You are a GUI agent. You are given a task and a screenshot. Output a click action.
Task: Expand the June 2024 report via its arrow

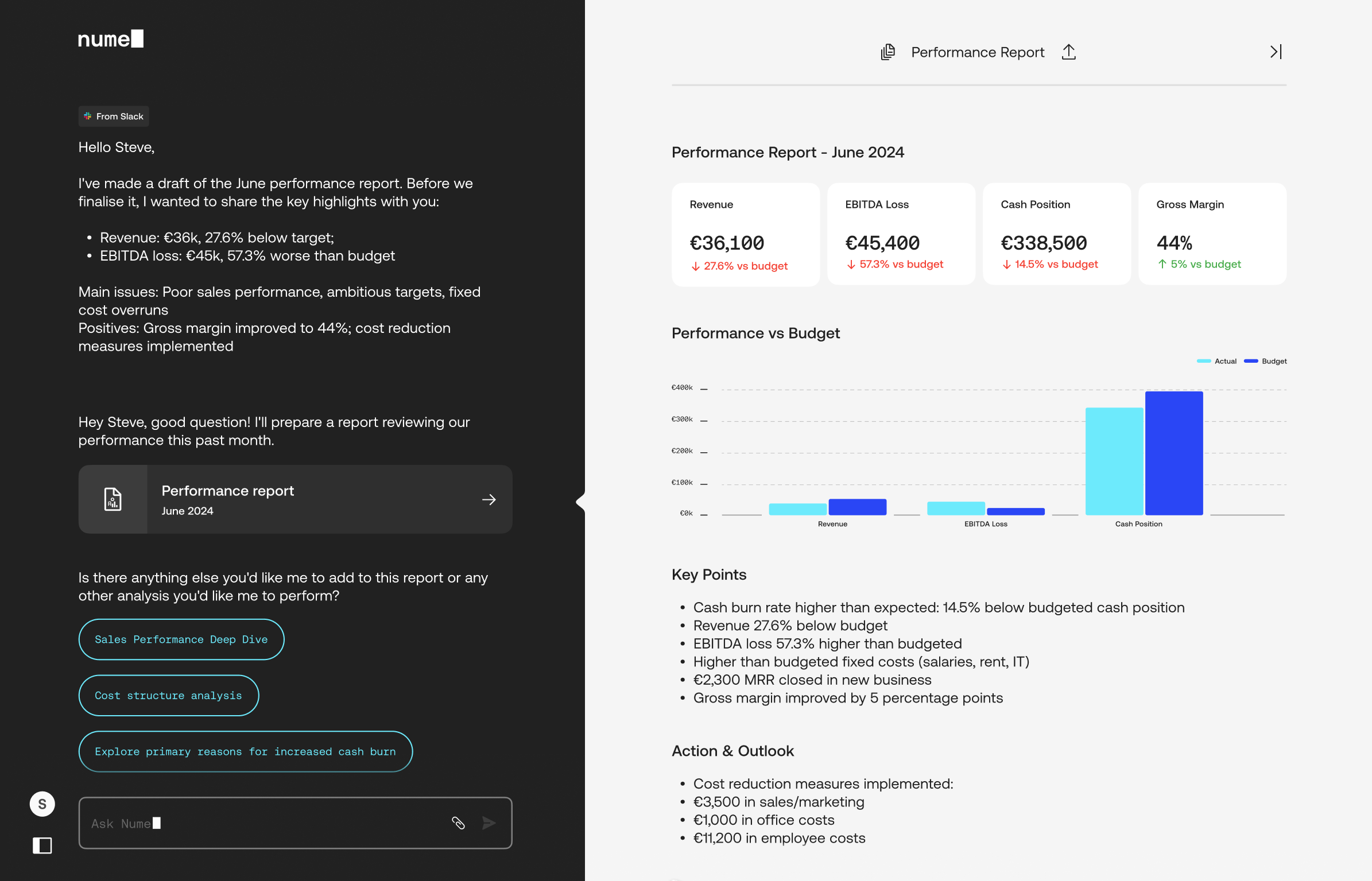[x=489, y=499]
